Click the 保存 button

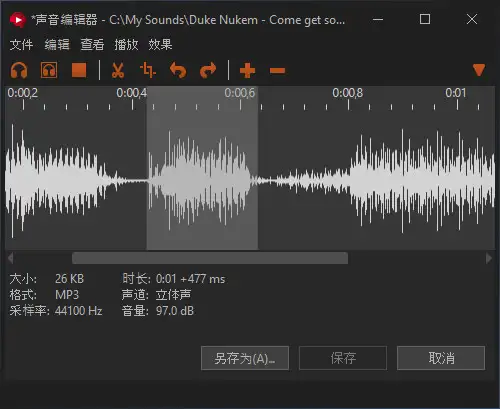(x=343, y=358)
